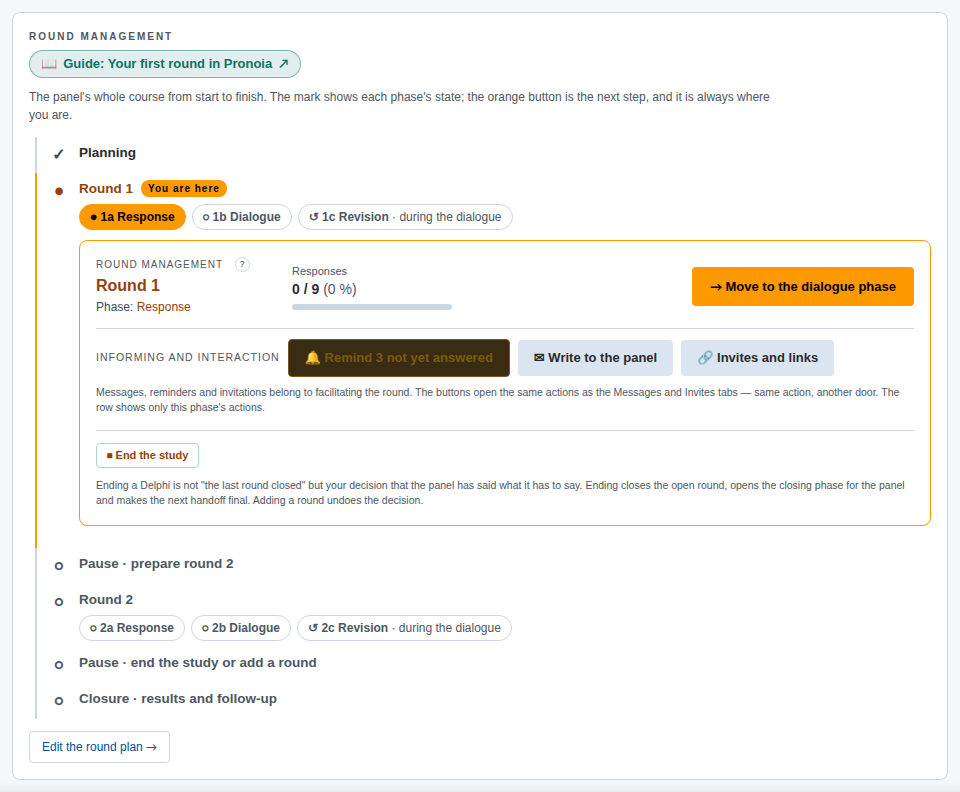Open Edit the round plan link

click(x=99, y=747)
